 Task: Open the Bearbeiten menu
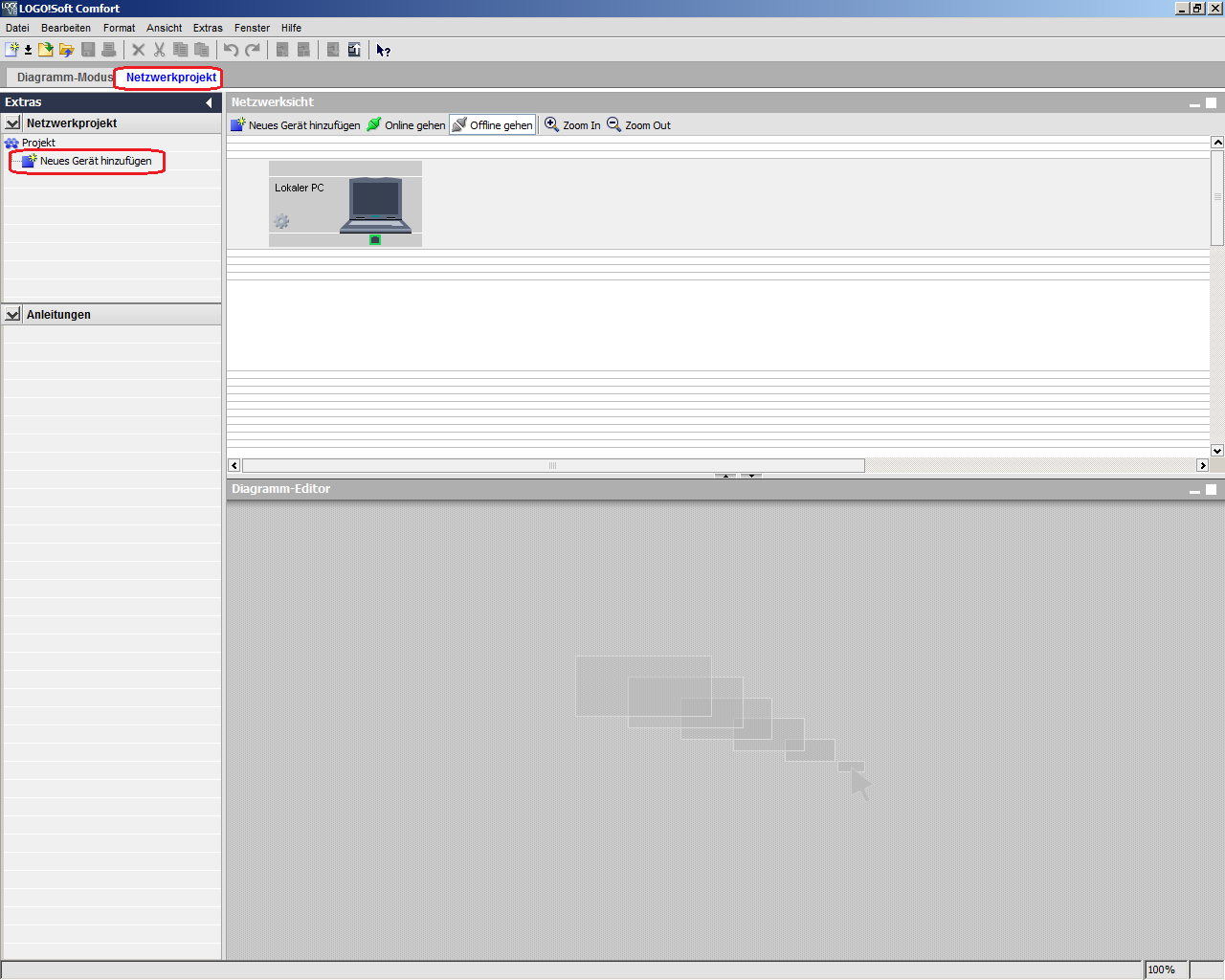66,28
